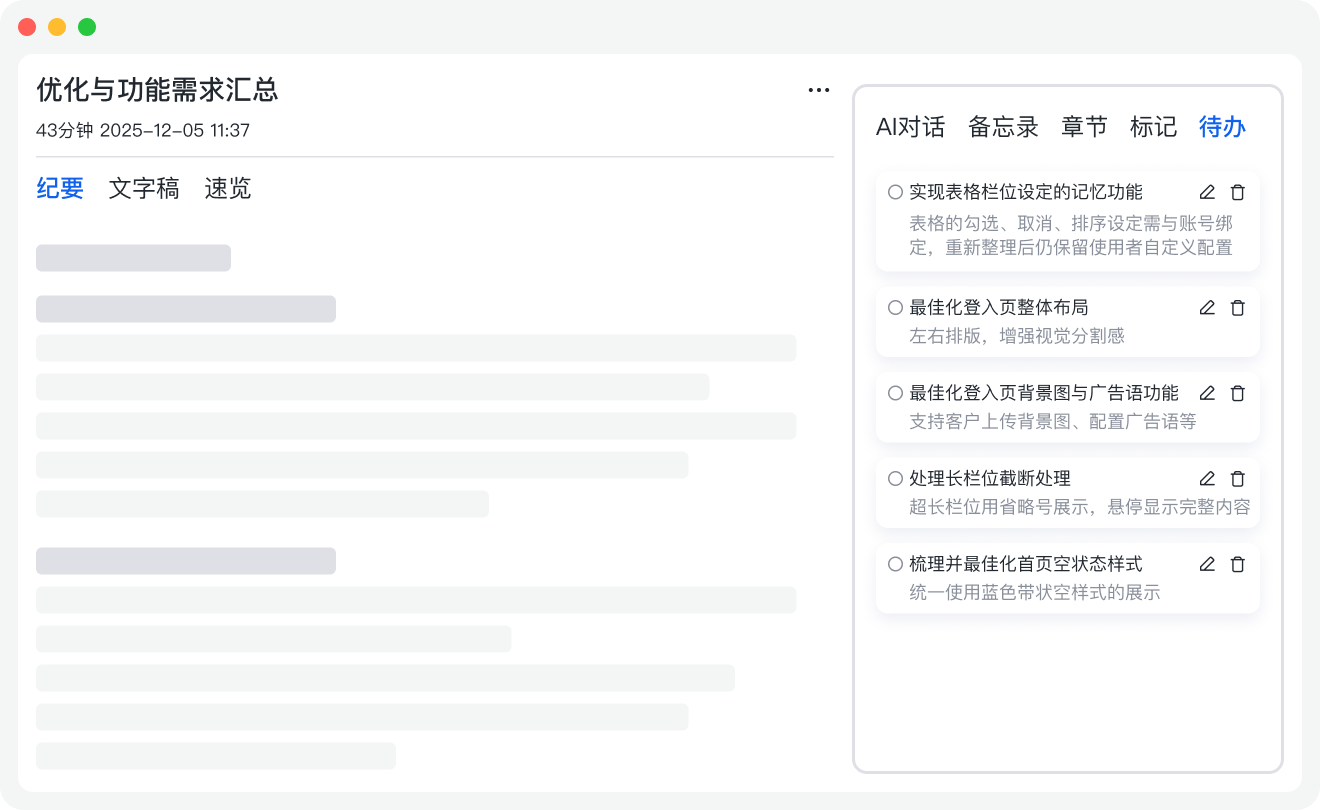
Task: Click the green maximize window button
Action: (x=87, y=27)
